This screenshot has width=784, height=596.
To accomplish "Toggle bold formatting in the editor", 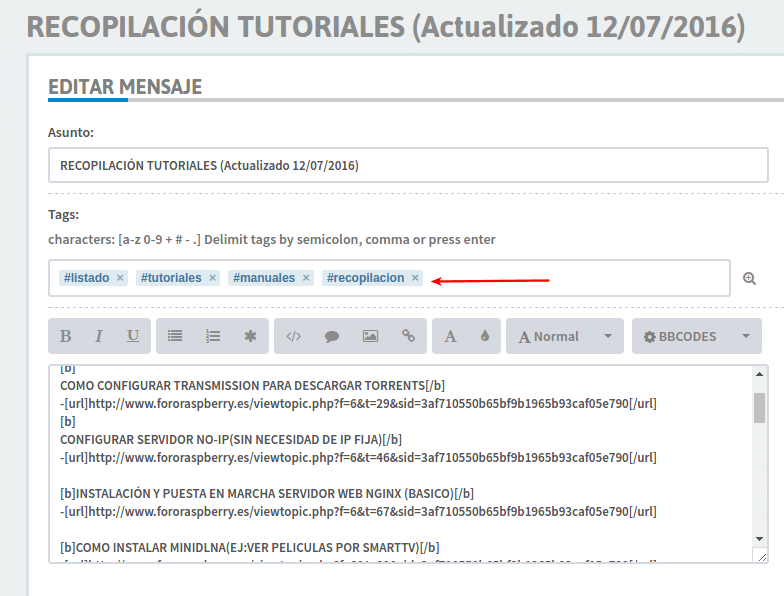I will tap(66, 337).
